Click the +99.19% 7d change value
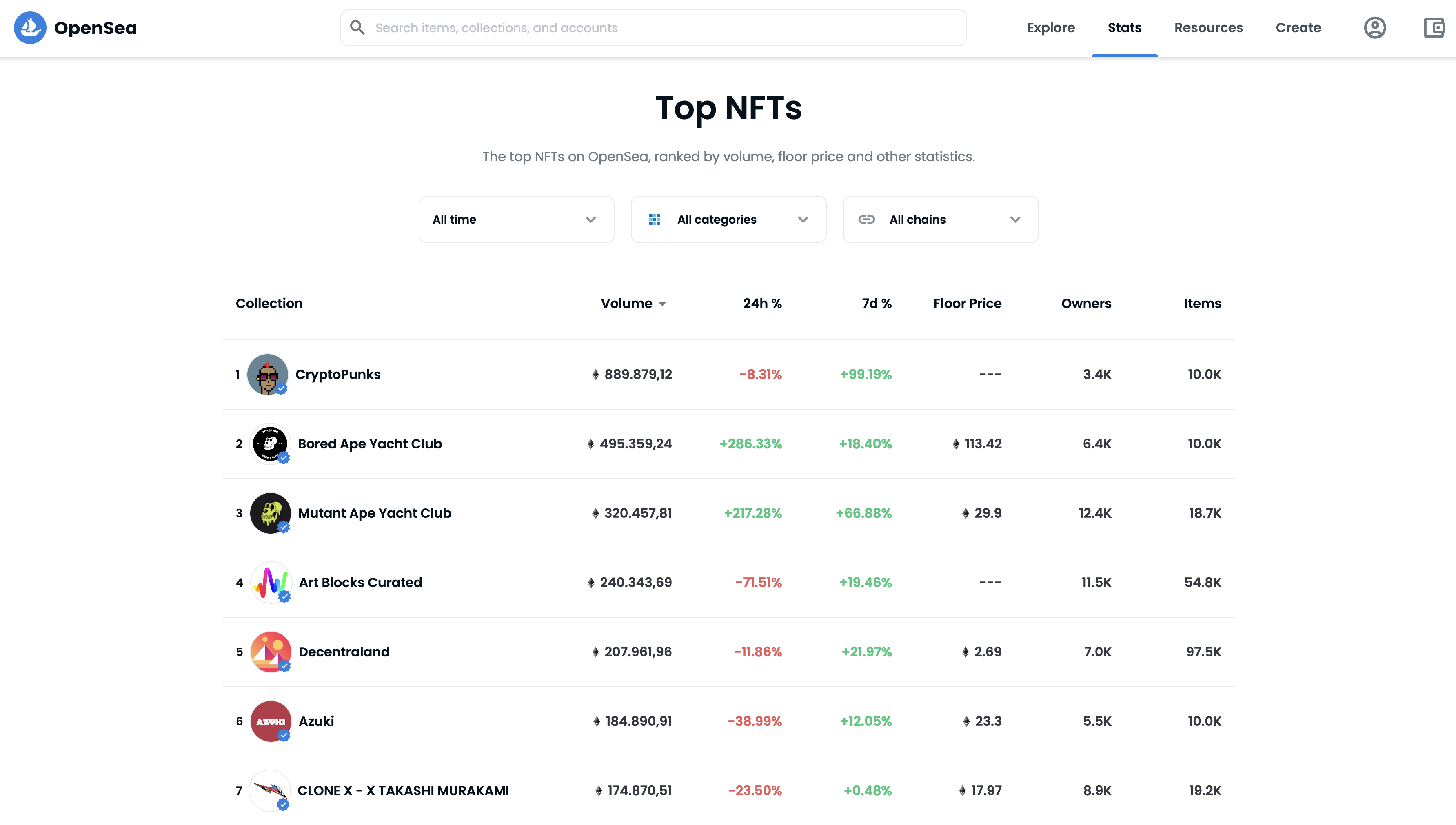Viewport: 1456px width, 825px height. point(865,375)
